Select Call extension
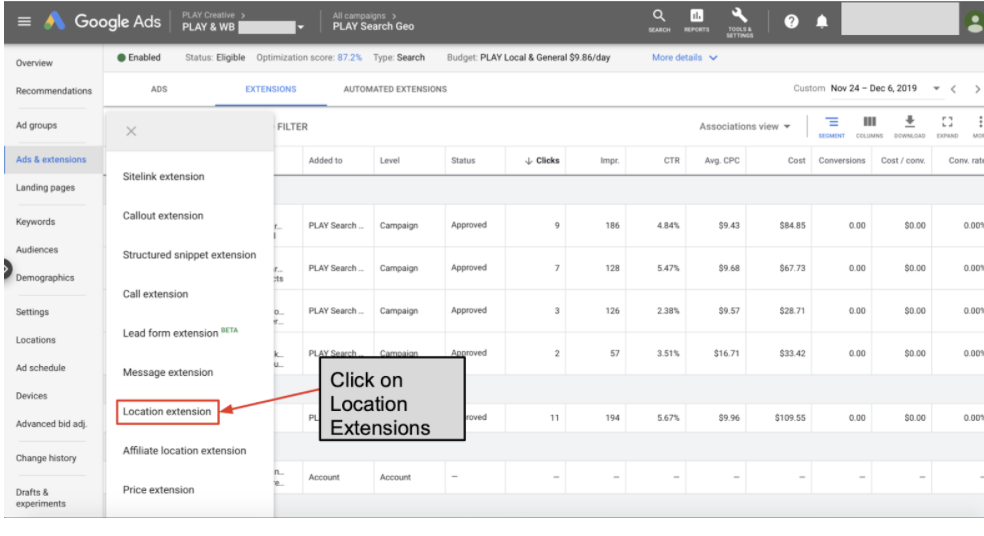This screenshot has height=536, width=984. [155, 294]
